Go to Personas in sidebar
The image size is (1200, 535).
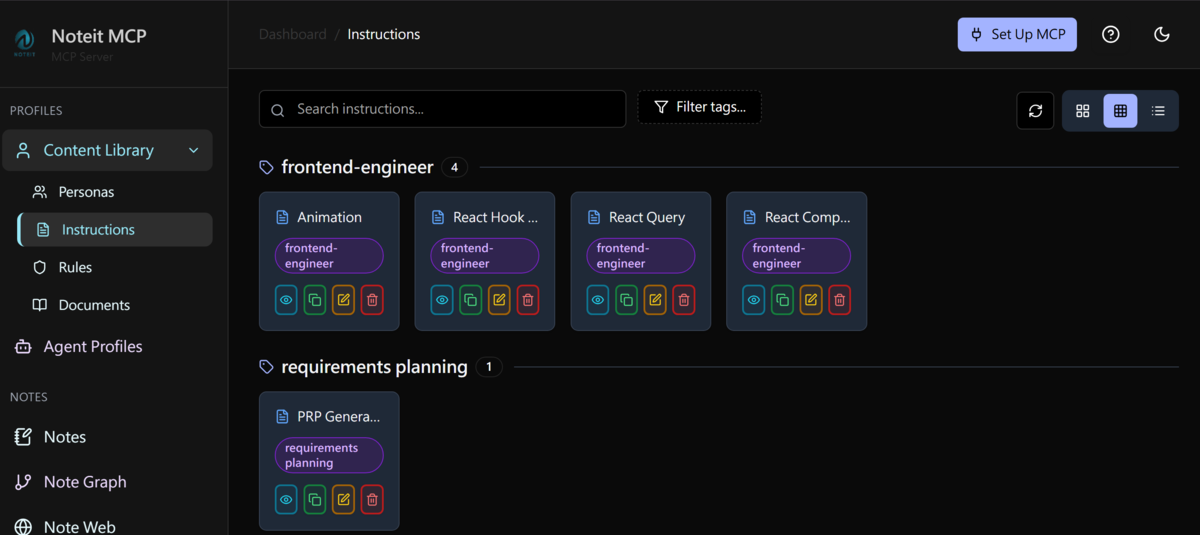(x=86, y=192)
